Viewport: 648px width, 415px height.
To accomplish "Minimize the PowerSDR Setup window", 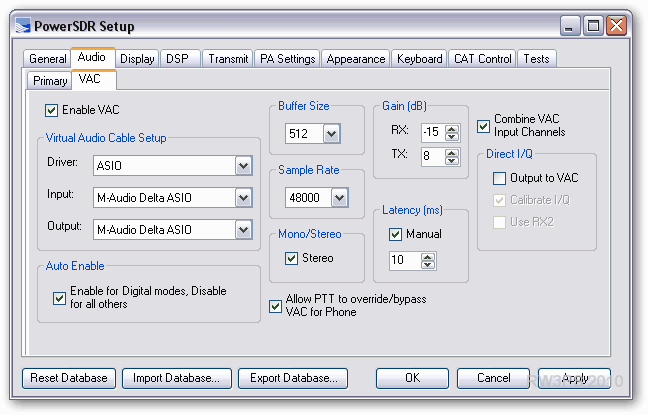I will [x=570, y=26].
